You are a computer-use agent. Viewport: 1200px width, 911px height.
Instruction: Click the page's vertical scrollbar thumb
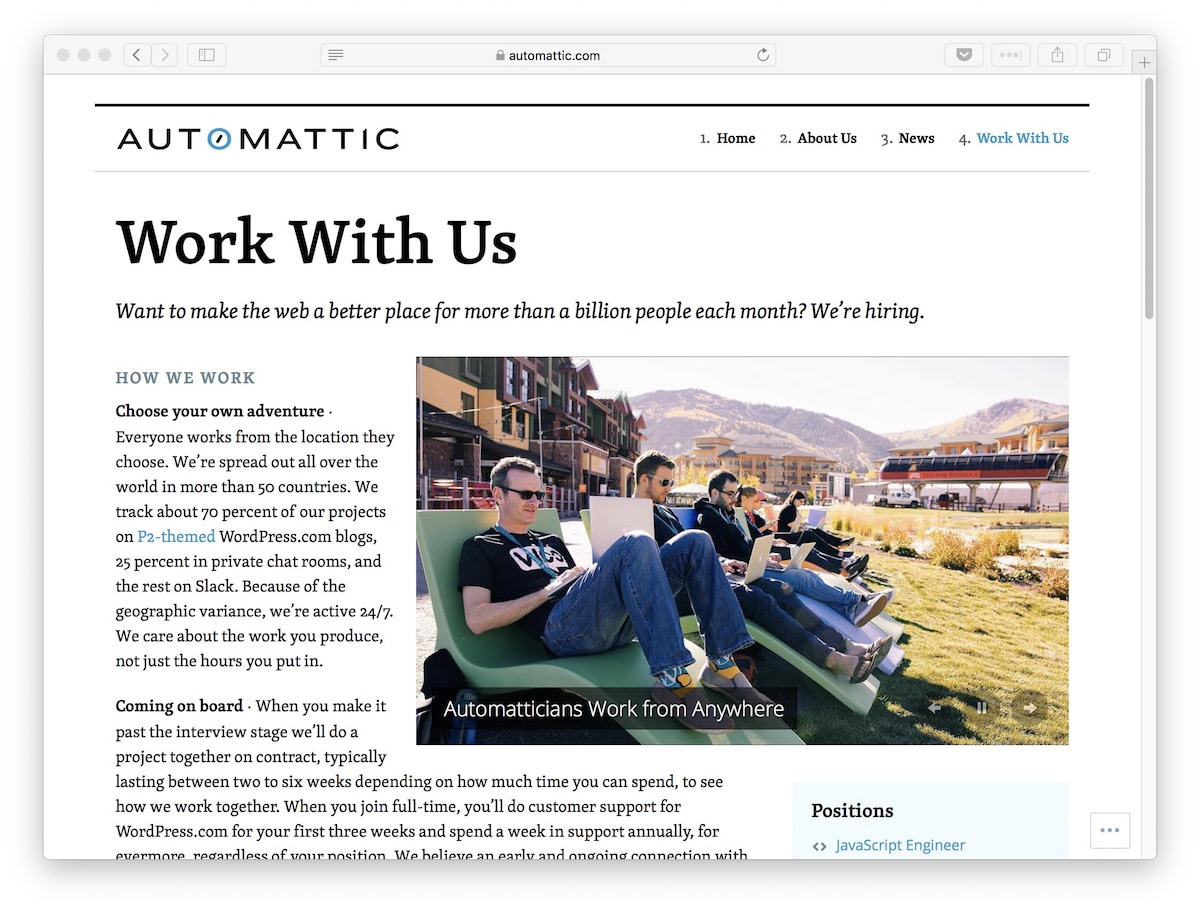tap(1149, 198)
